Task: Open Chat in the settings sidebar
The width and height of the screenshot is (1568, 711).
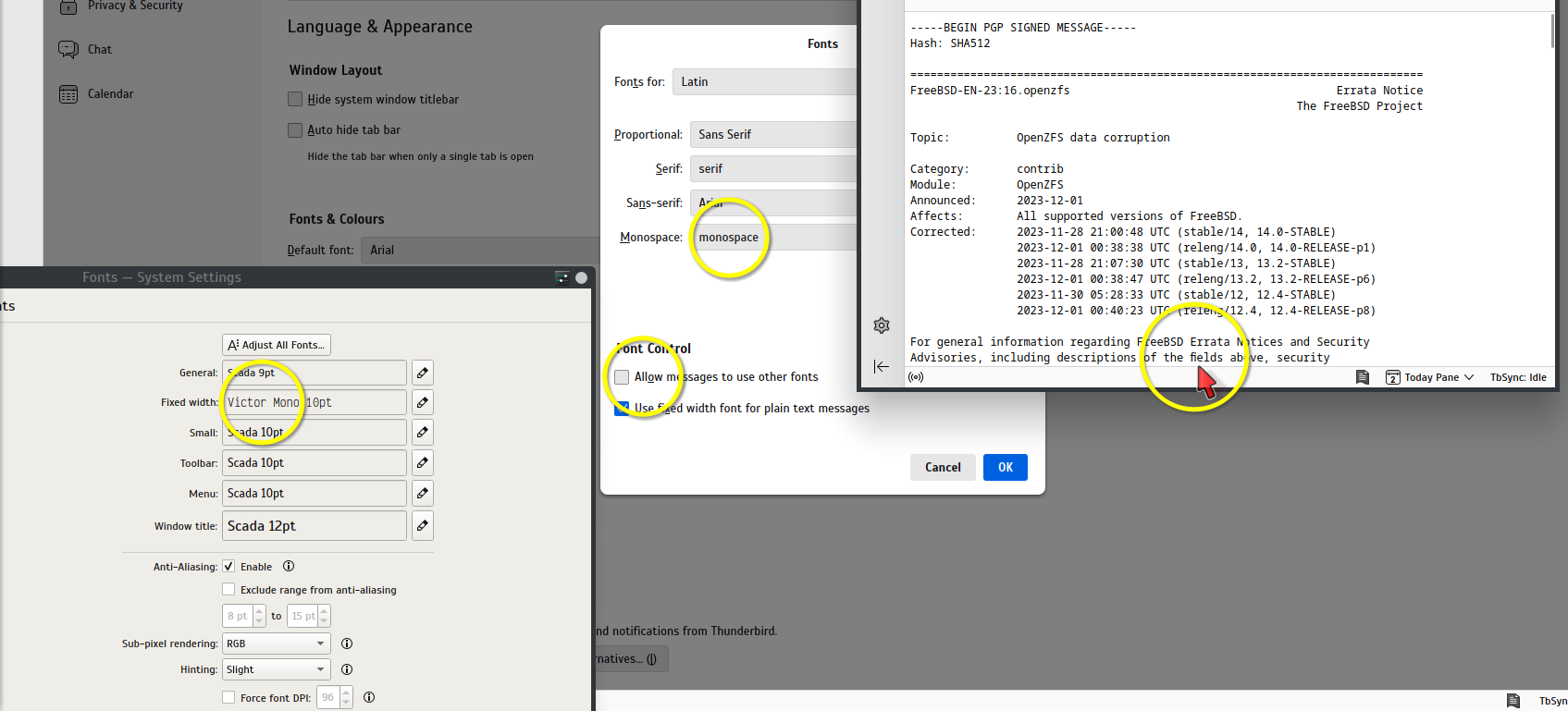Action: click(99, 49)
